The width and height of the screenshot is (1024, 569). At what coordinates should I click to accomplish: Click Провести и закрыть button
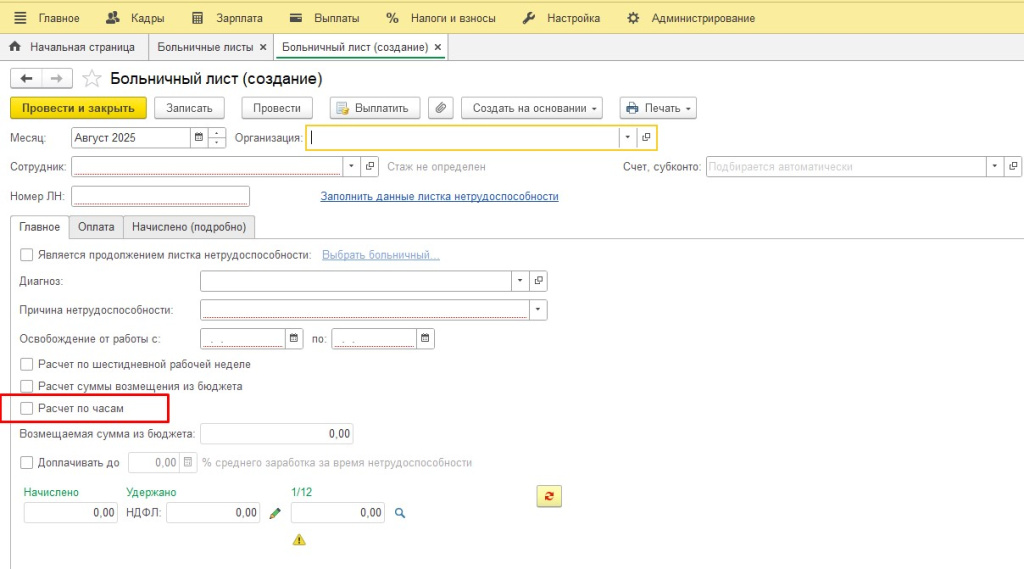click(78, 108)
